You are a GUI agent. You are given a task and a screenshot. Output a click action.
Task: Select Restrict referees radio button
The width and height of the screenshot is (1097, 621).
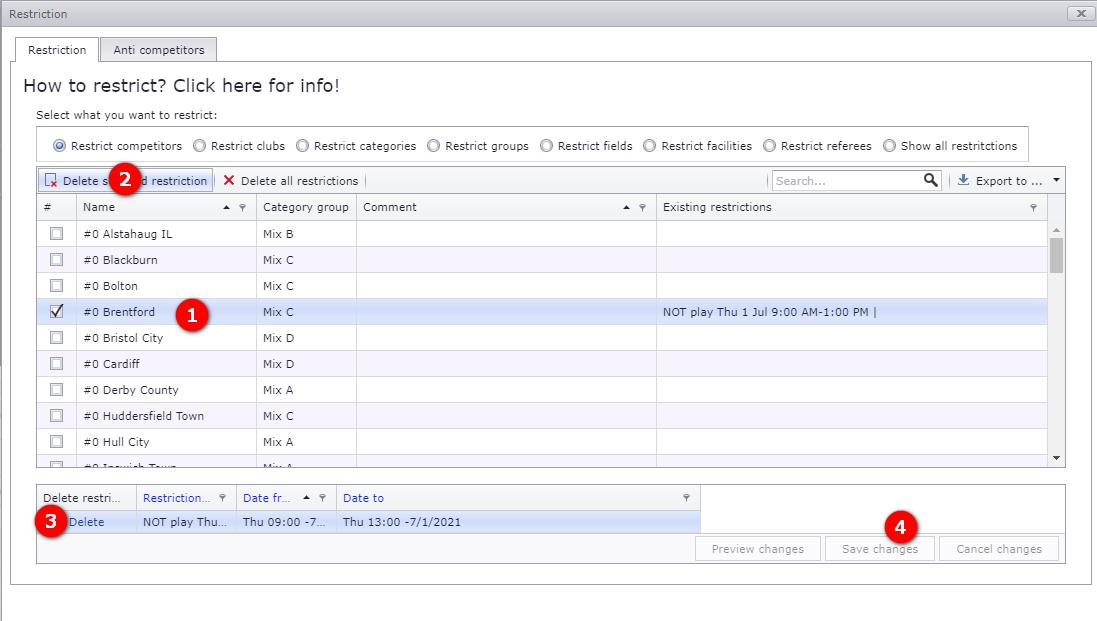(770, 145)
